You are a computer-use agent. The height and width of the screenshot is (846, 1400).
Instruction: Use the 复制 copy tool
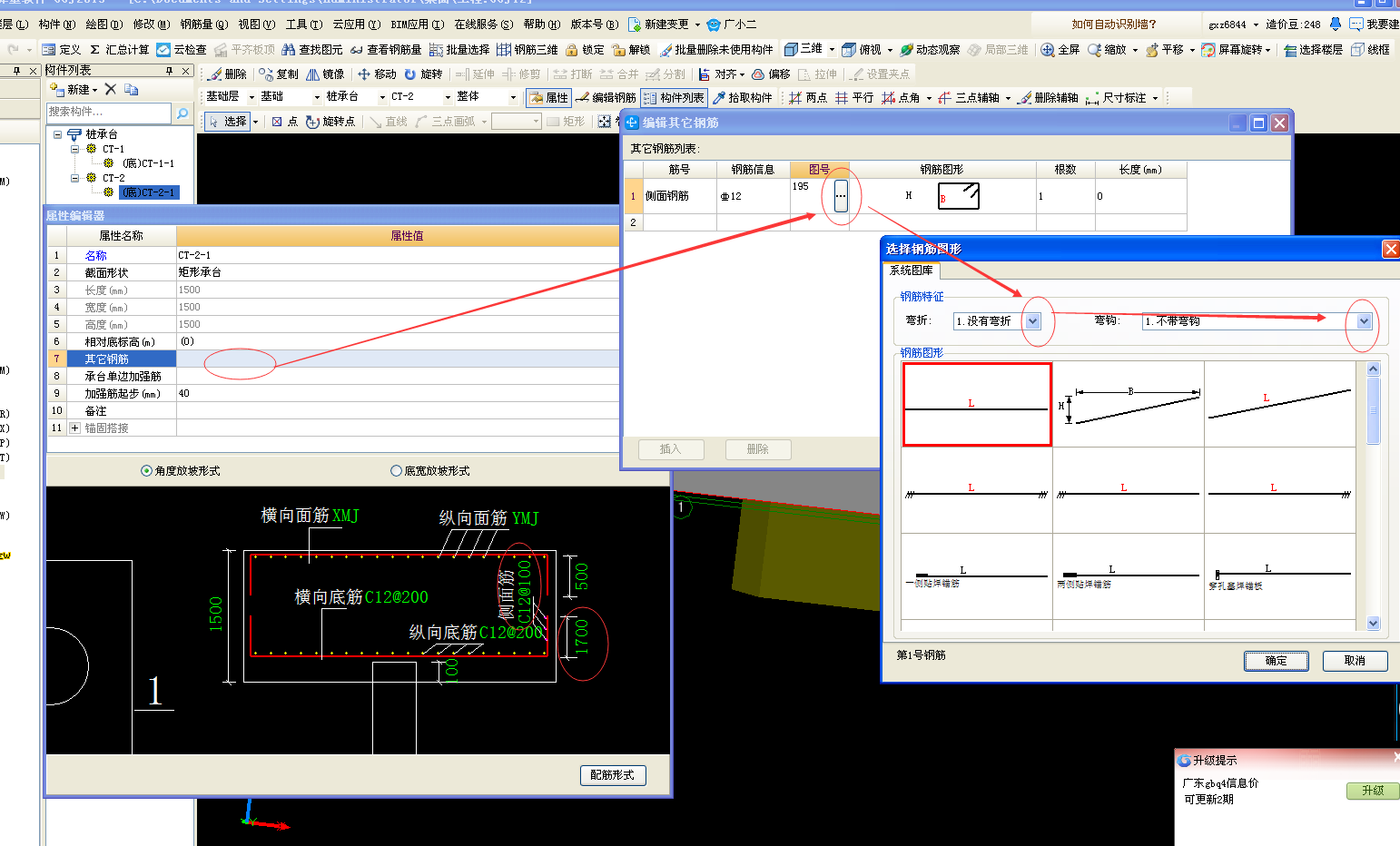click(278, 74)
